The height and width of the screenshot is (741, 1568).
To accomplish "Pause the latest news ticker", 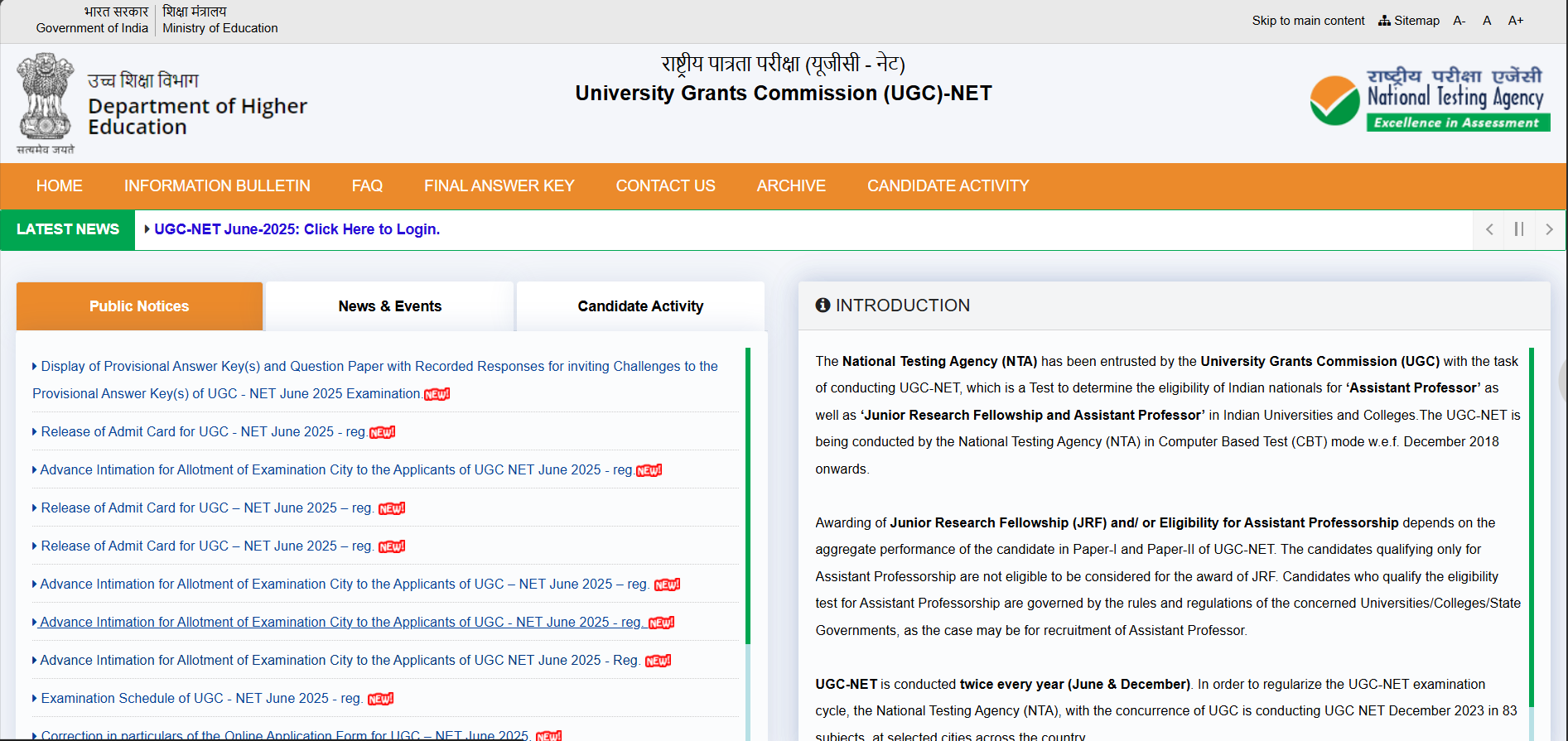I will (1519, 229).
